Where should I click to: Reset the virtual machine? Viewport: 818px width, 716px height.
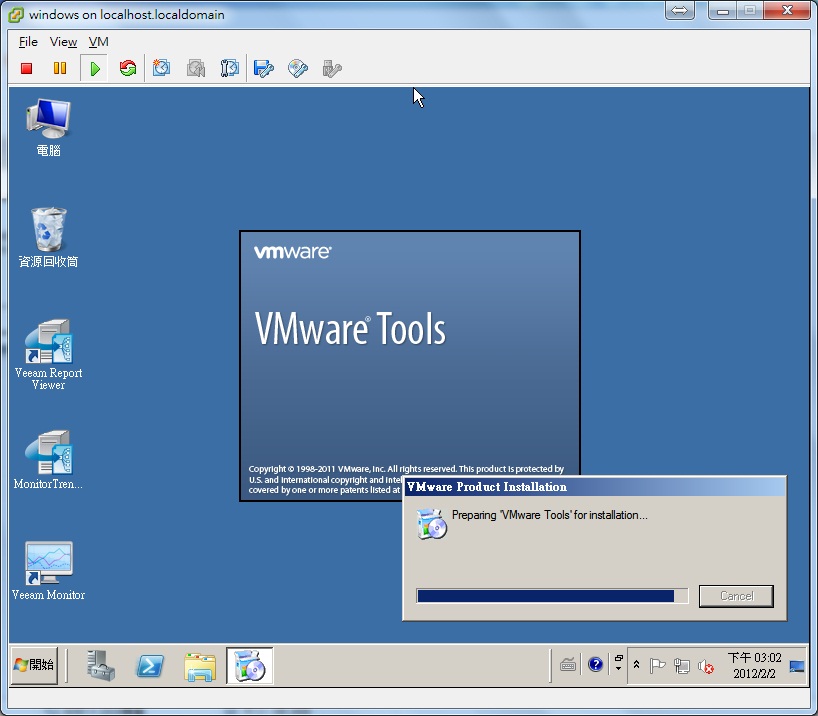[x=128, y=68]
